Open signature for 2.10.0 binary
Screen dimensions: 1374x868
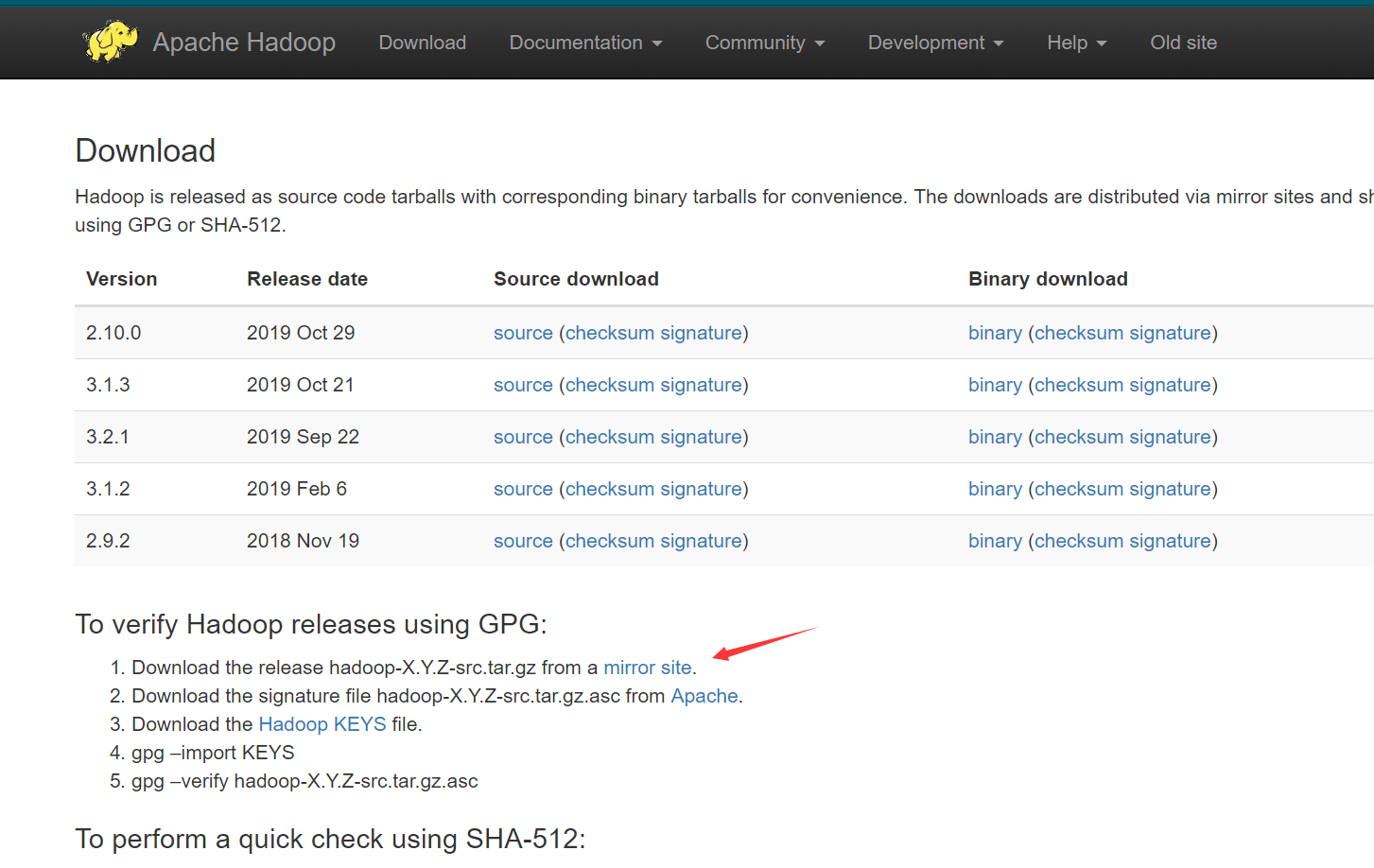point(1170,333)
